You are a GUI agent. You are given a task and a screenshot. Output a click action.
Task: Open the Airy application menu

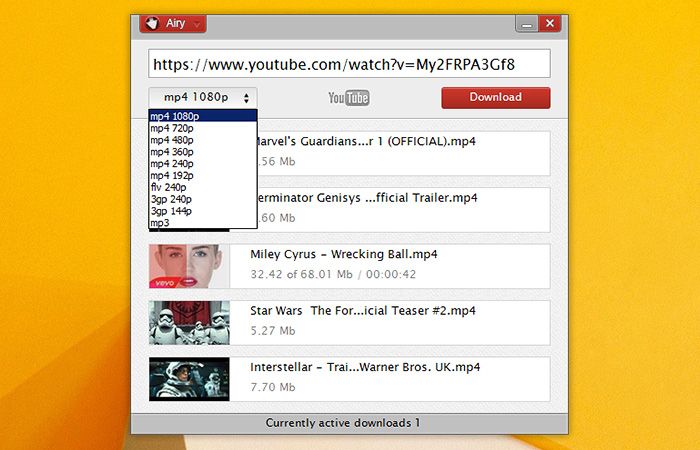[173, 24]
